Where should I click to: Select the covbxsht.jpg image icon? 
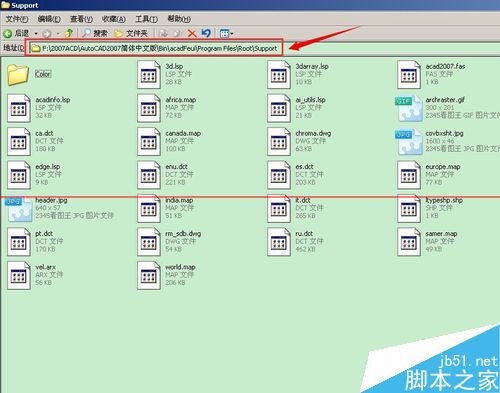pyautogui.click(x=409, y=142)
